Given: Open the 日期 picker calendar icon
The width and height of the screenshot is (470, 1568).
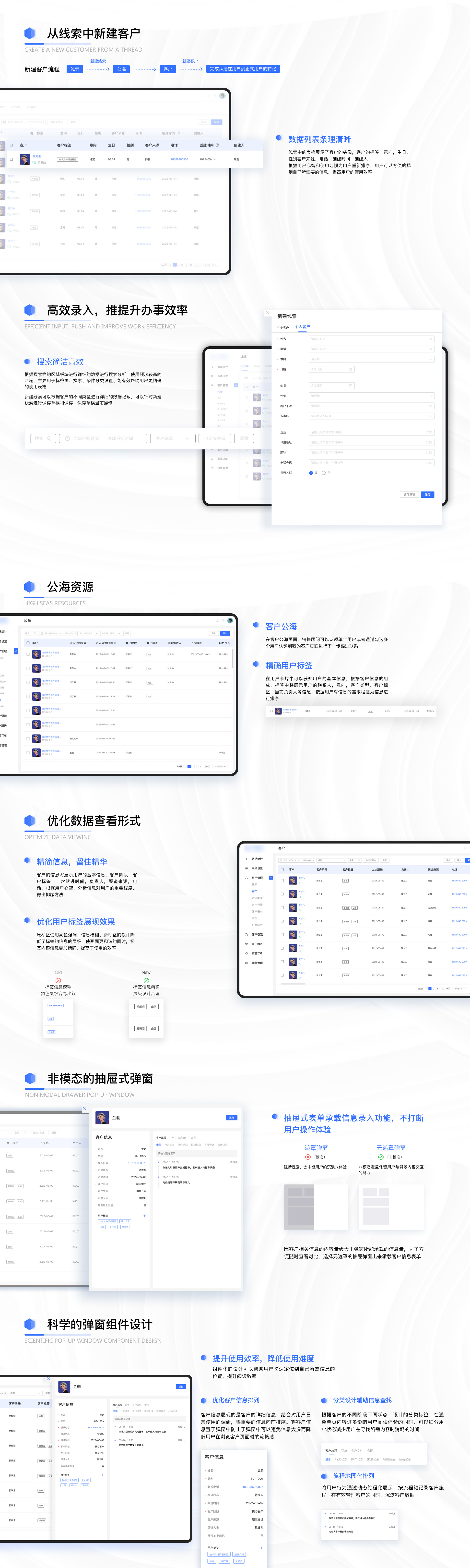Looking at the screenshot, I should [x=351, y=370].
